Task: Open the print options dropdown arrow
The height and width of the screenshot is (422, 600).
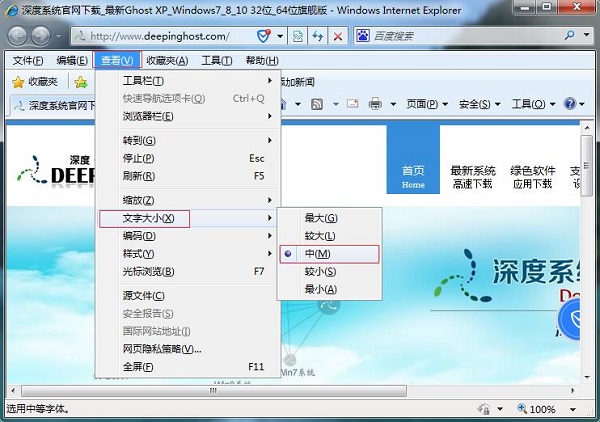Action: 393,104
